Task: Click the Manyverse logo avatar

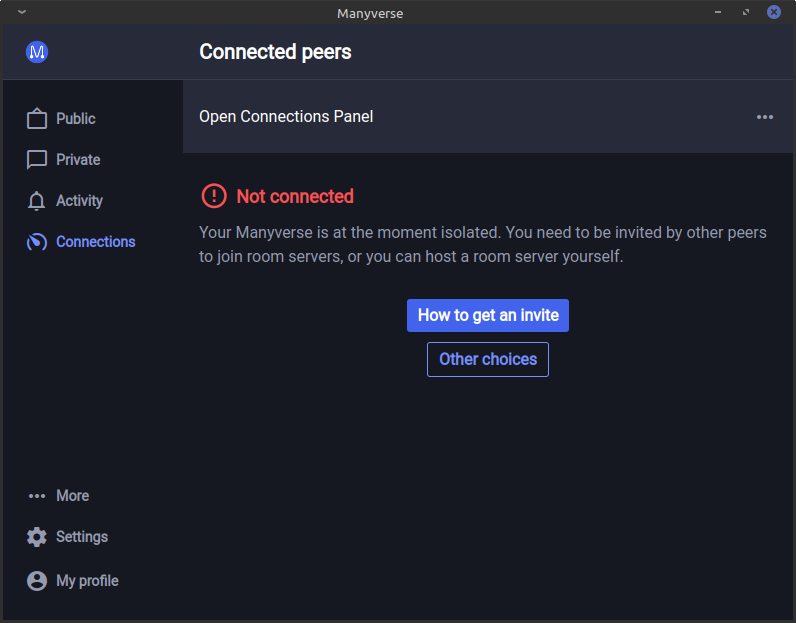Action: pos(37,52)
